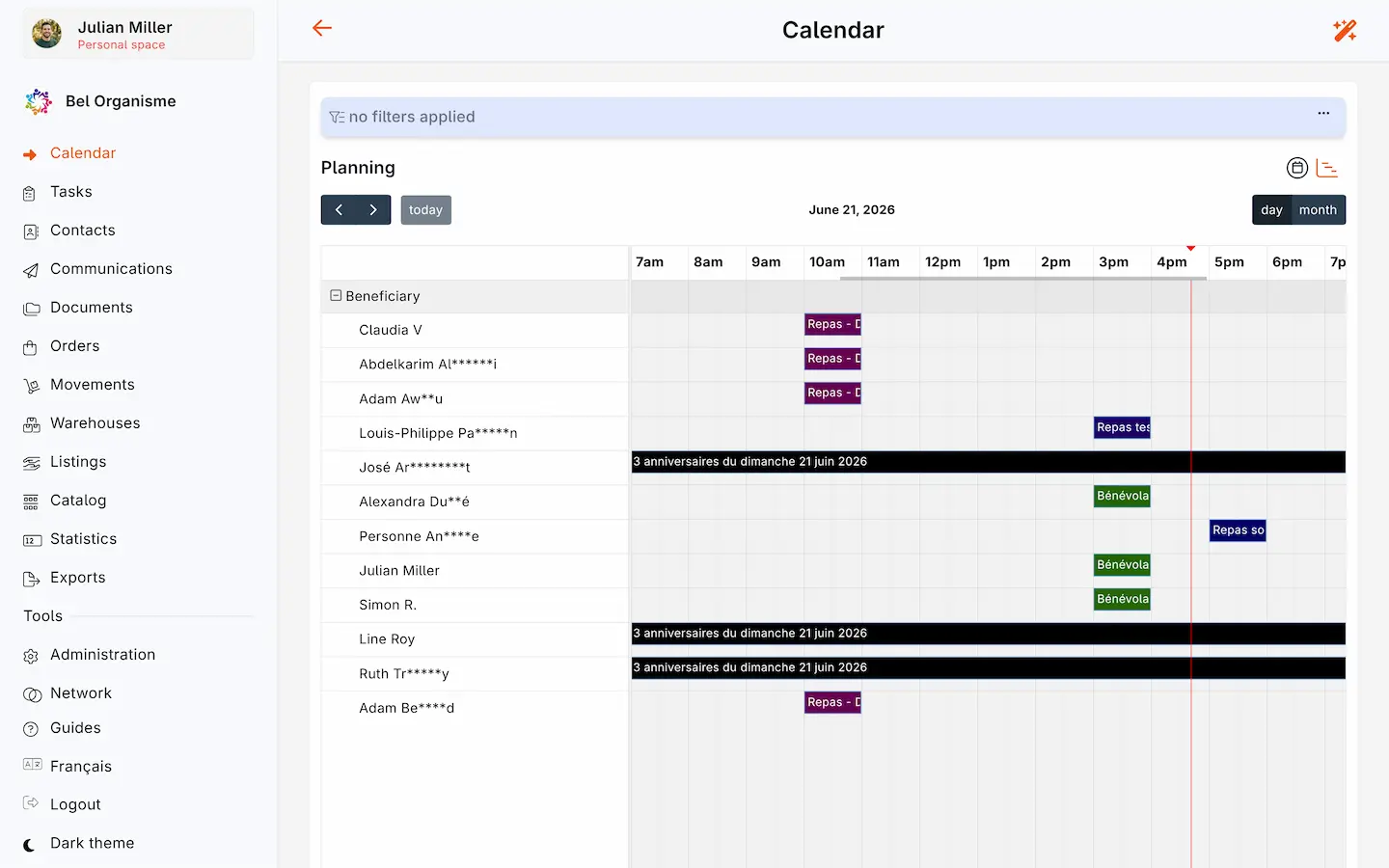Open Communications in the sidebar

111,269
